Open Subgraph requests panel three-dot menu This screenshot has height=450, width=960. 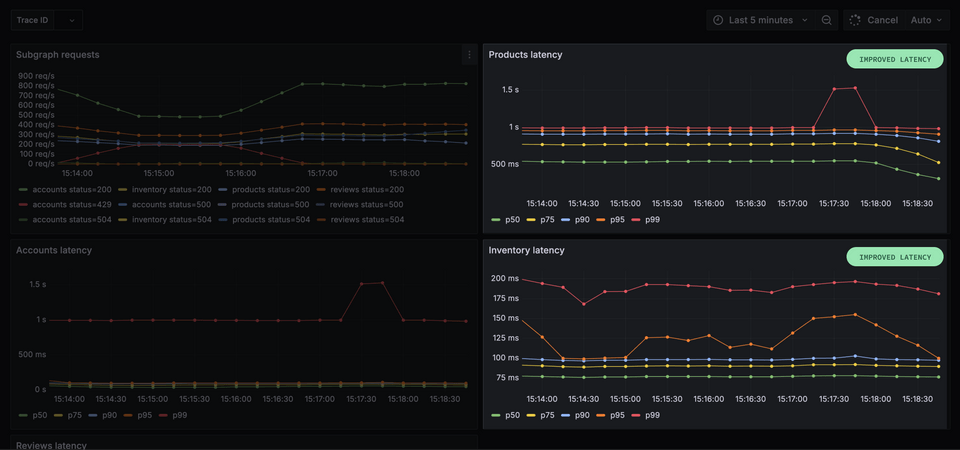click(470, 54)
